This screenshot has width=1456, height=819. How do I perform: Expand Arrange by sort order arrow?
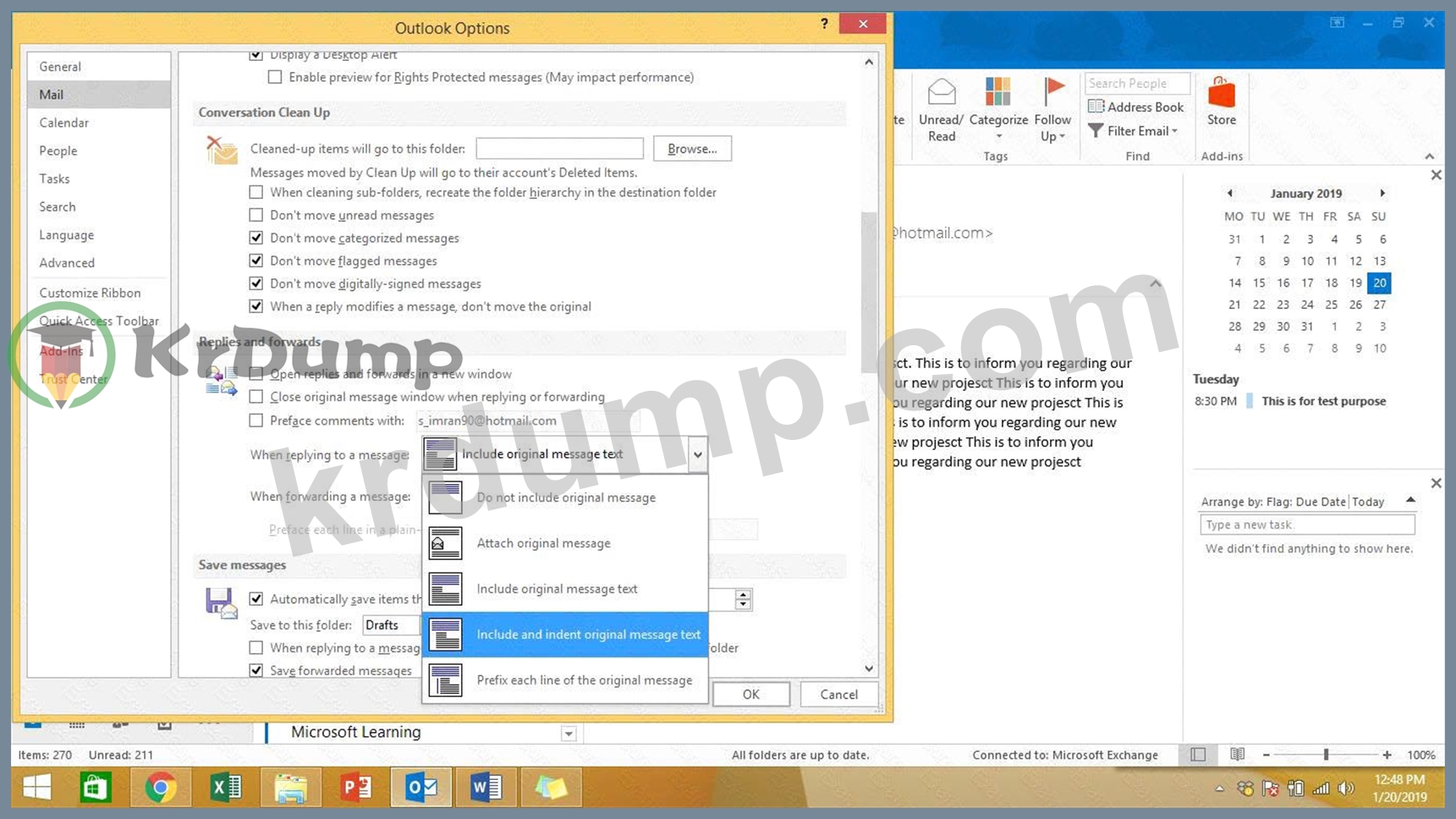pyautogui.click(x=1410, y=500)
